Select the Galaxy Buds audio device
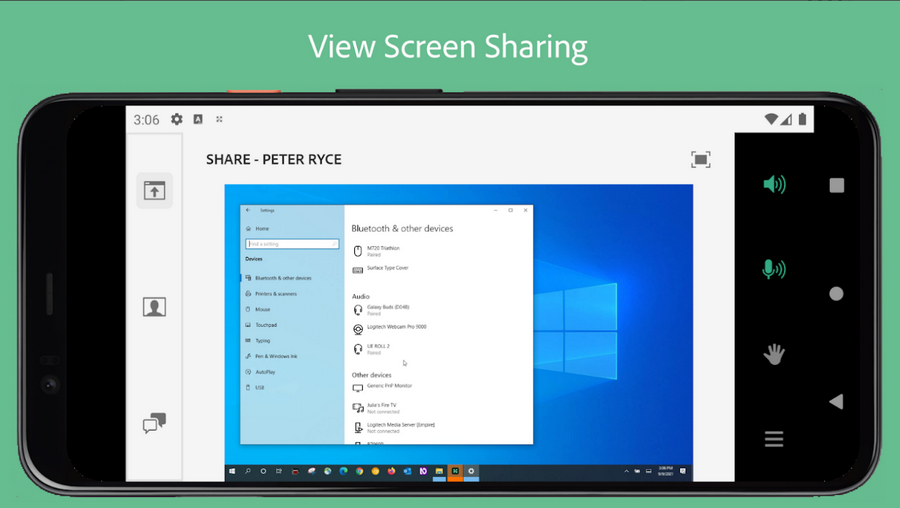The height and width of the screenshot is (508, 900). point(386,310)
